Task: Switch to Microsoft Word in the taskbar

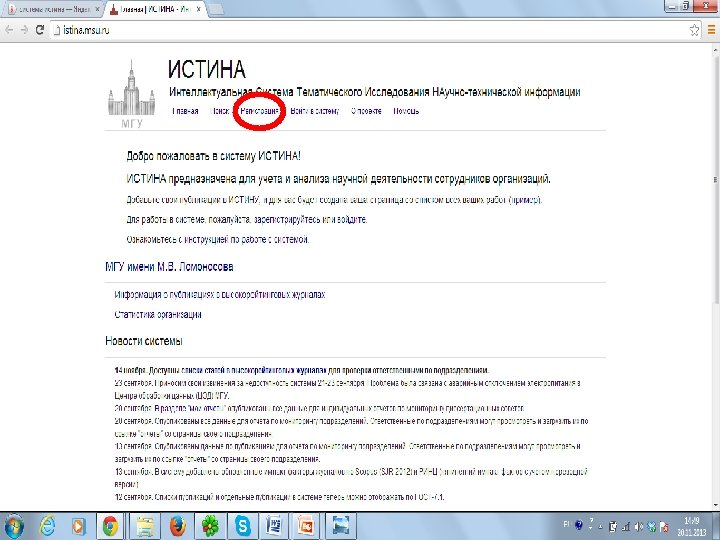Action: click(x=274, y=526)
